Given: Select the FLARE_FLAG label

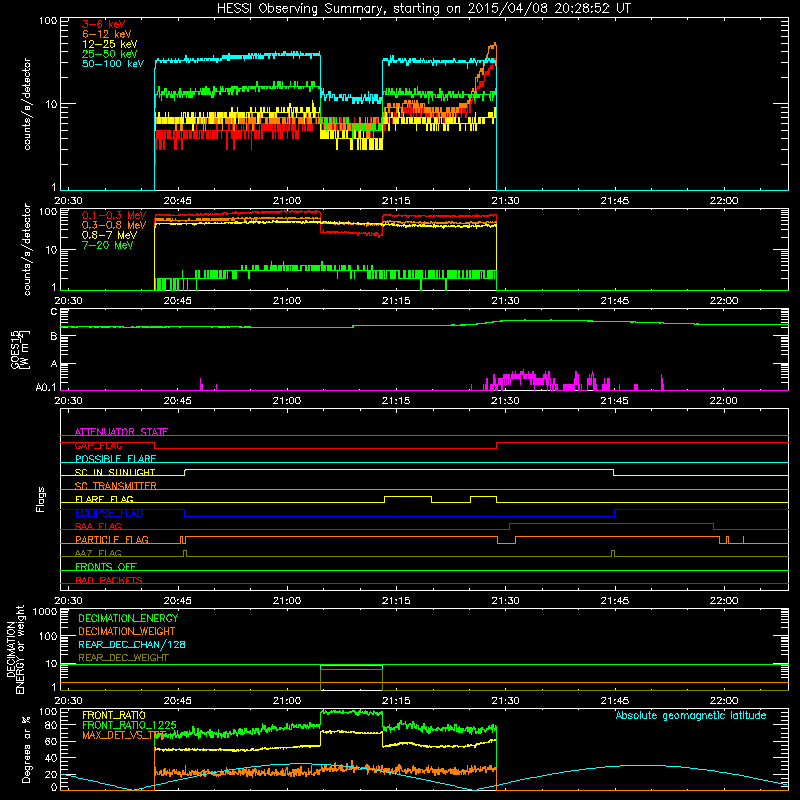Looking at the screenshot, I should coord(104,499).
